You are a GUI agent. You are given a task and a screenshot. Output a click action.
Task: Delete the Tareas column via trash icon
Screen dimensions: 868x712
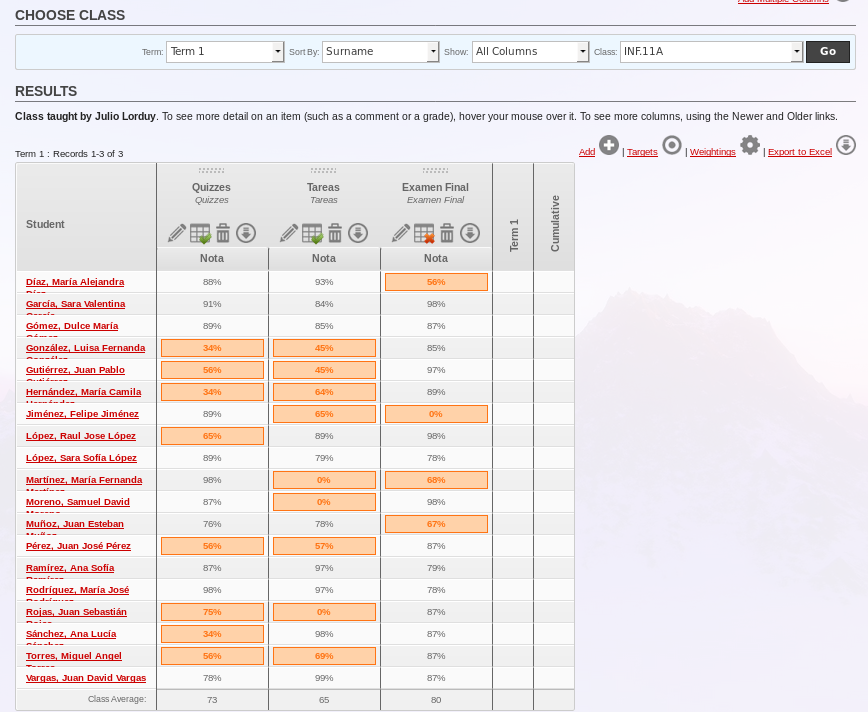pyautogui.click(x=335, y=233)
